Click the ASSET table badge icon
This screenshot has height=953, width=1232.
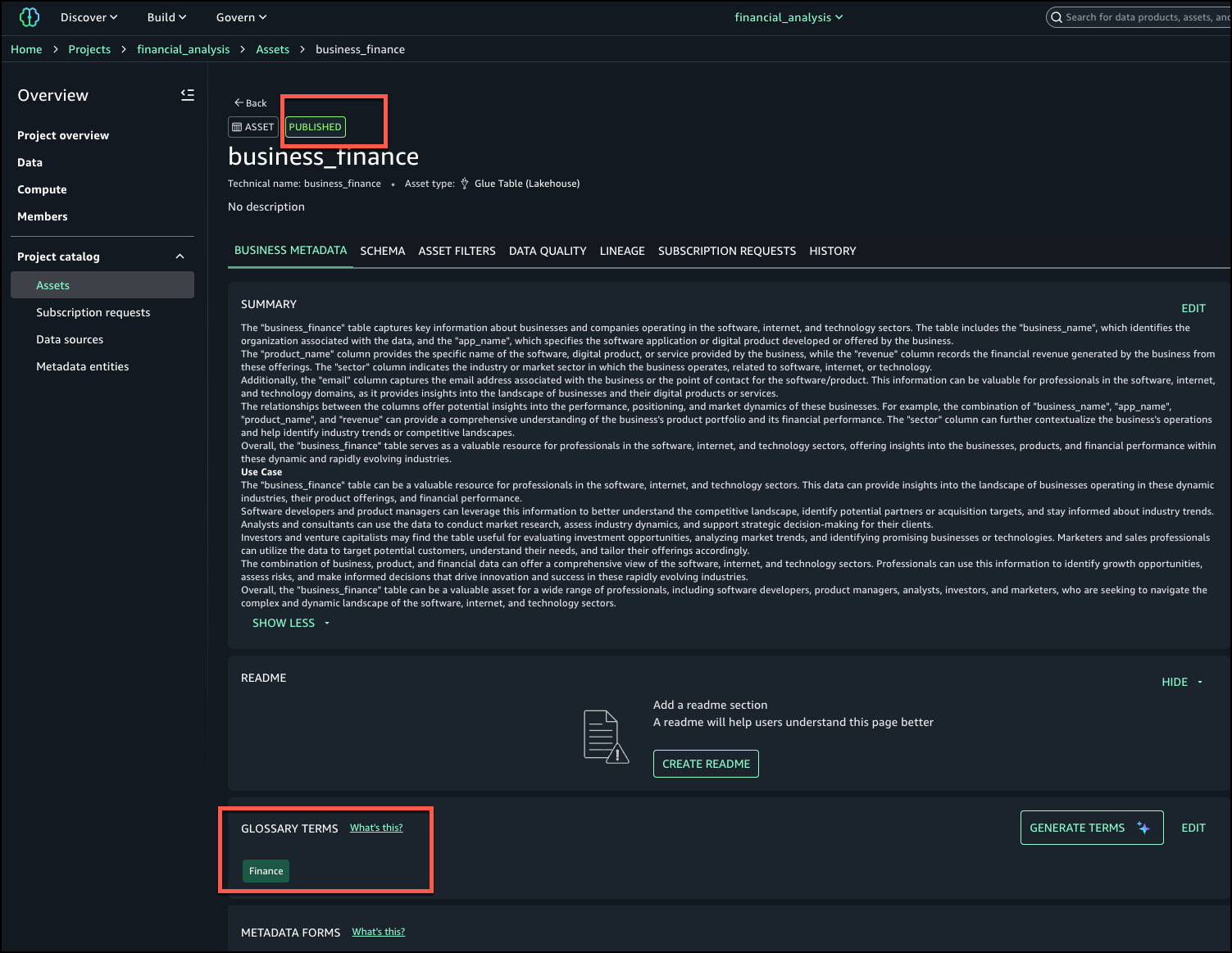237,127
